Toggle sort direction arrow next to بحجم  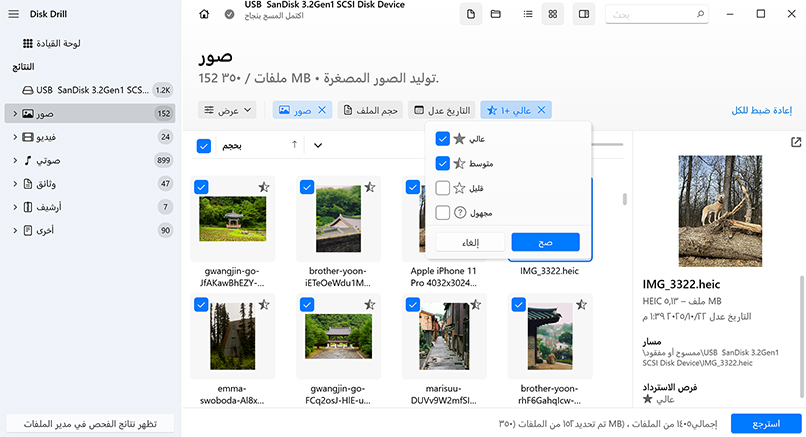point(295,145)
